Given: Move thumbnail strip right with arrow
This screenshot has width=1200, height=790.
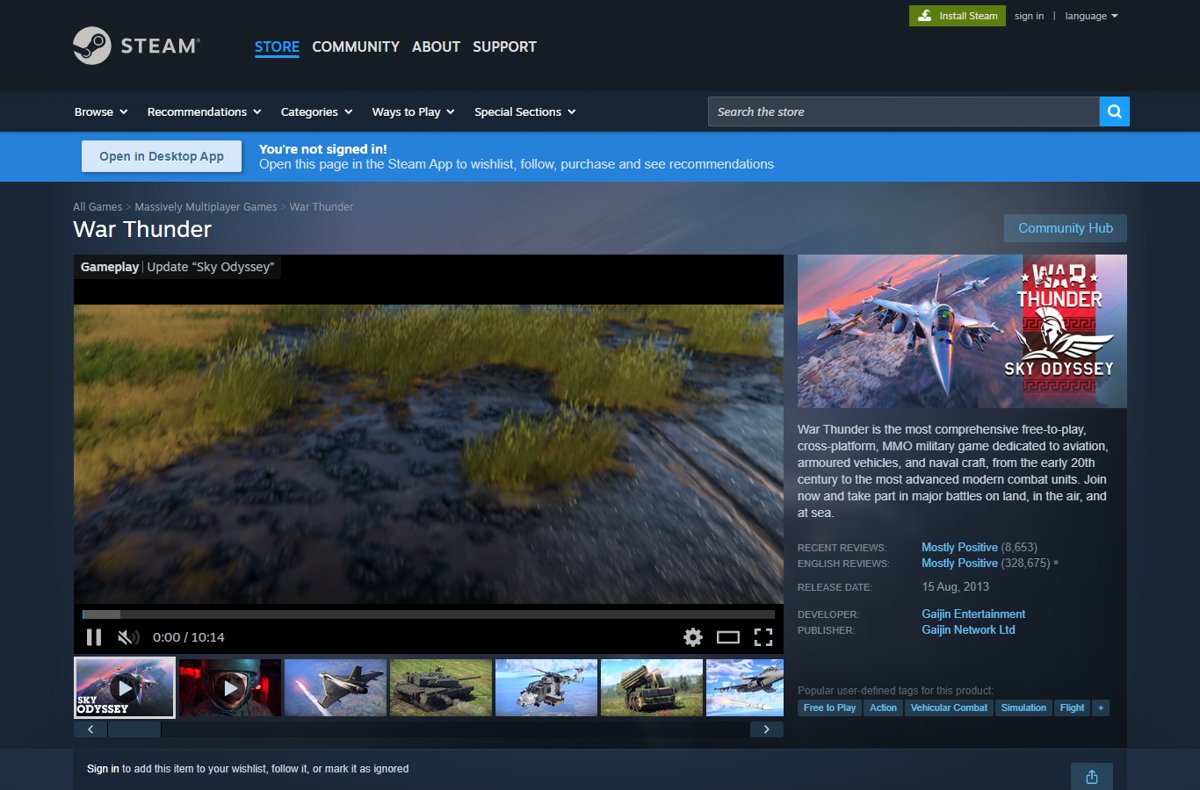Looking at the screenshot, I should click(767, 729).
